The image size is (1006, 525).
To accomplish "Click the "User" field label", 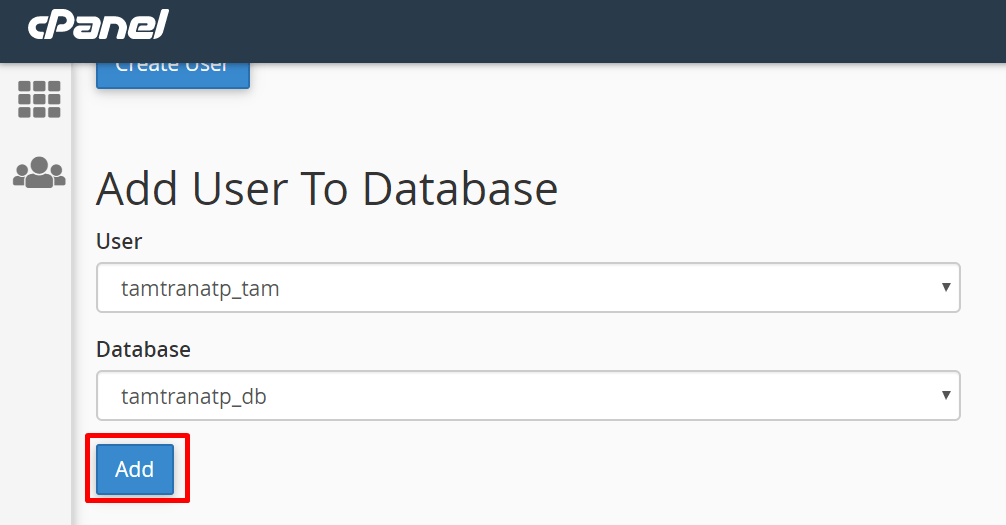I will click(x=119, y=241).
